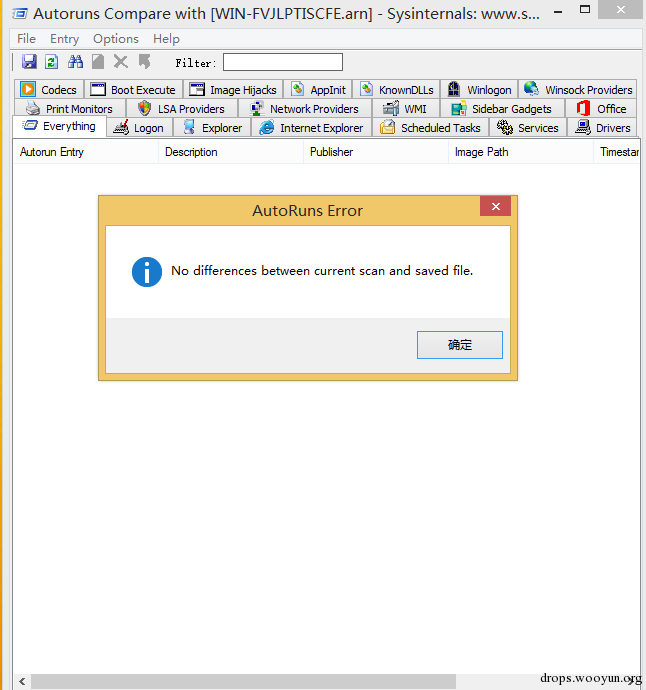Click the Properties page toolbar icon

98,62
